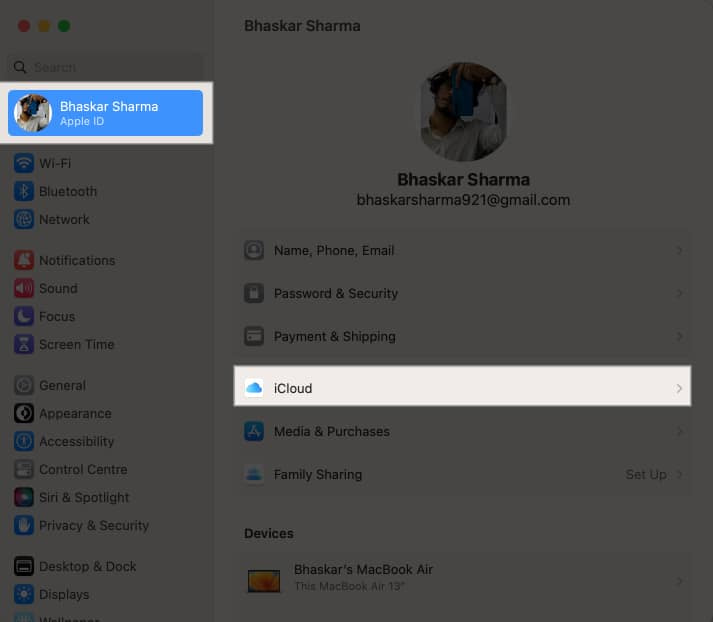
Task: Open Payment & Shipping chevron arrow
Action: tap(679, 337)
